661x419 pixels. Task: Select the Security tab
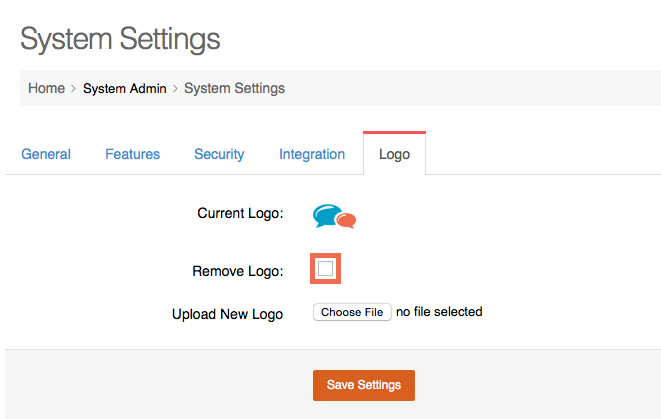coord(219,154)
